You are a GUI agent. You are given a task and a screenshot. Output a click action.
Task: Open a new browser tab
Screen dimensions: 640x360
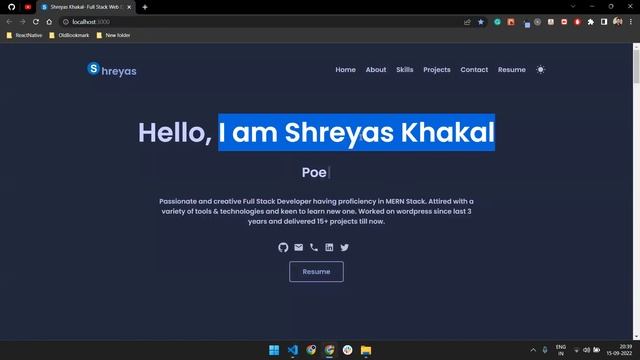(144, 7)
